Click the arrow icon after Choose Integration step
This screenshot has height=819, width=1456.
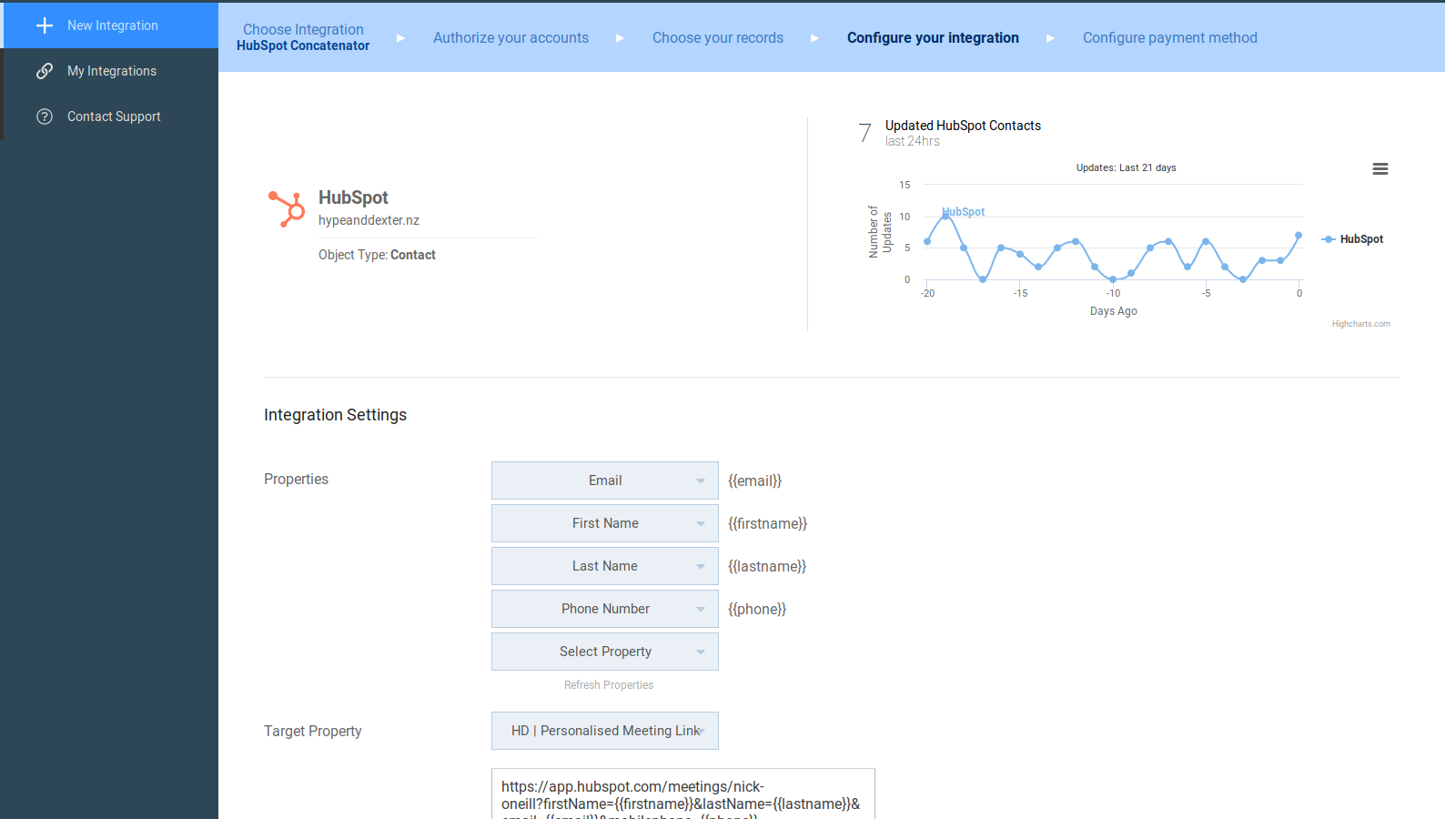pyautogui.click(x=400, y=39)
